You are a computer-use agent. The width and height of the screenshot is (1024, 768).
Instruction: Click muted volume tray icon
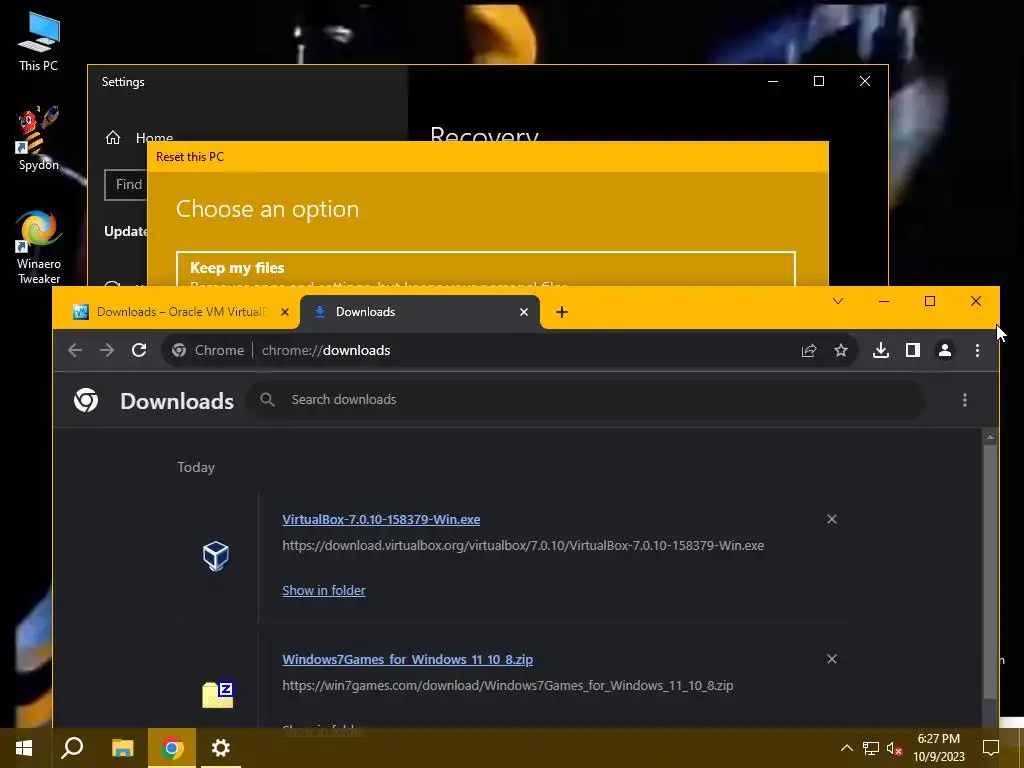(x=894, y=748)
